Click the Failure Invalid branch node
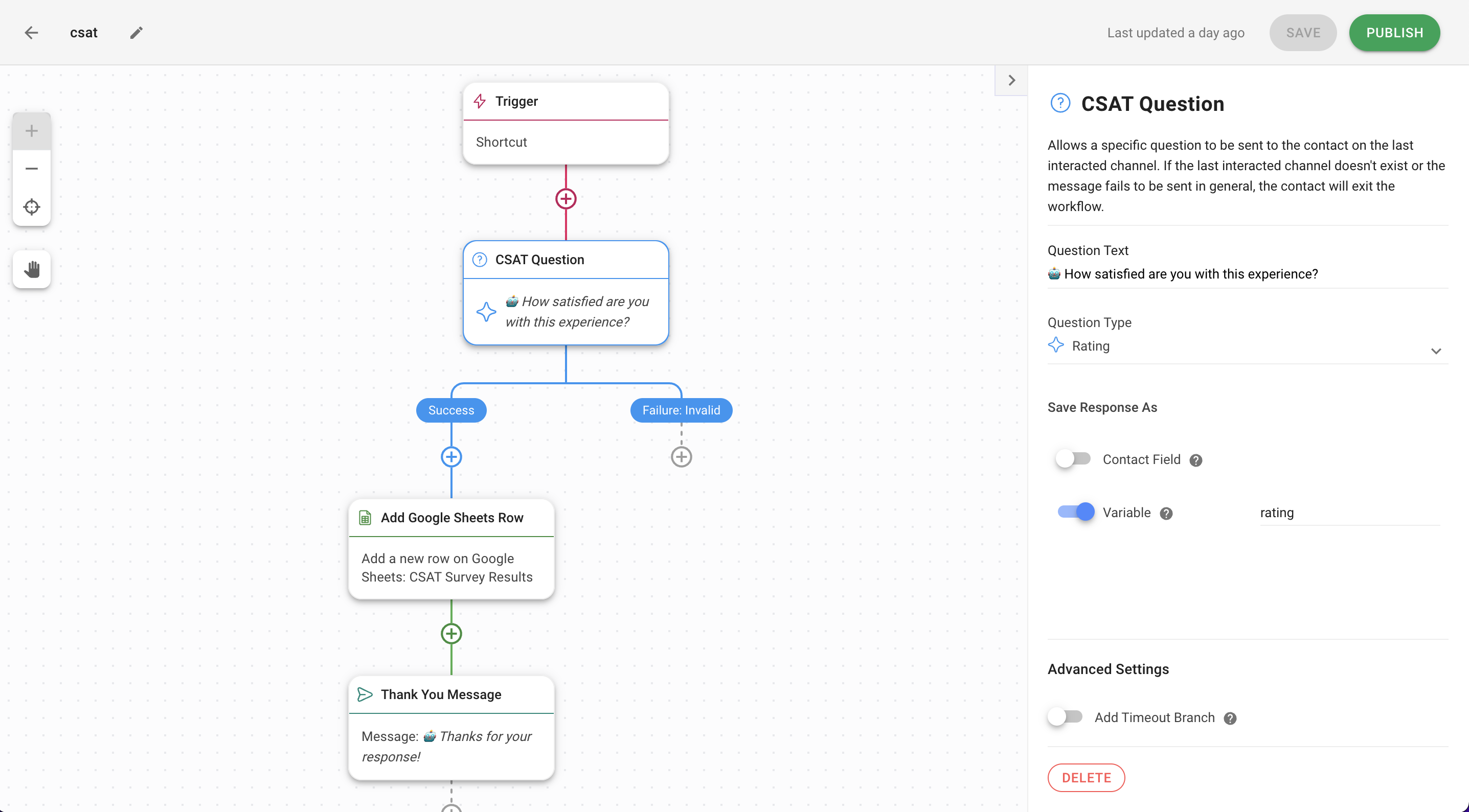Viewport: 1469px width, 812px height. 681,410
